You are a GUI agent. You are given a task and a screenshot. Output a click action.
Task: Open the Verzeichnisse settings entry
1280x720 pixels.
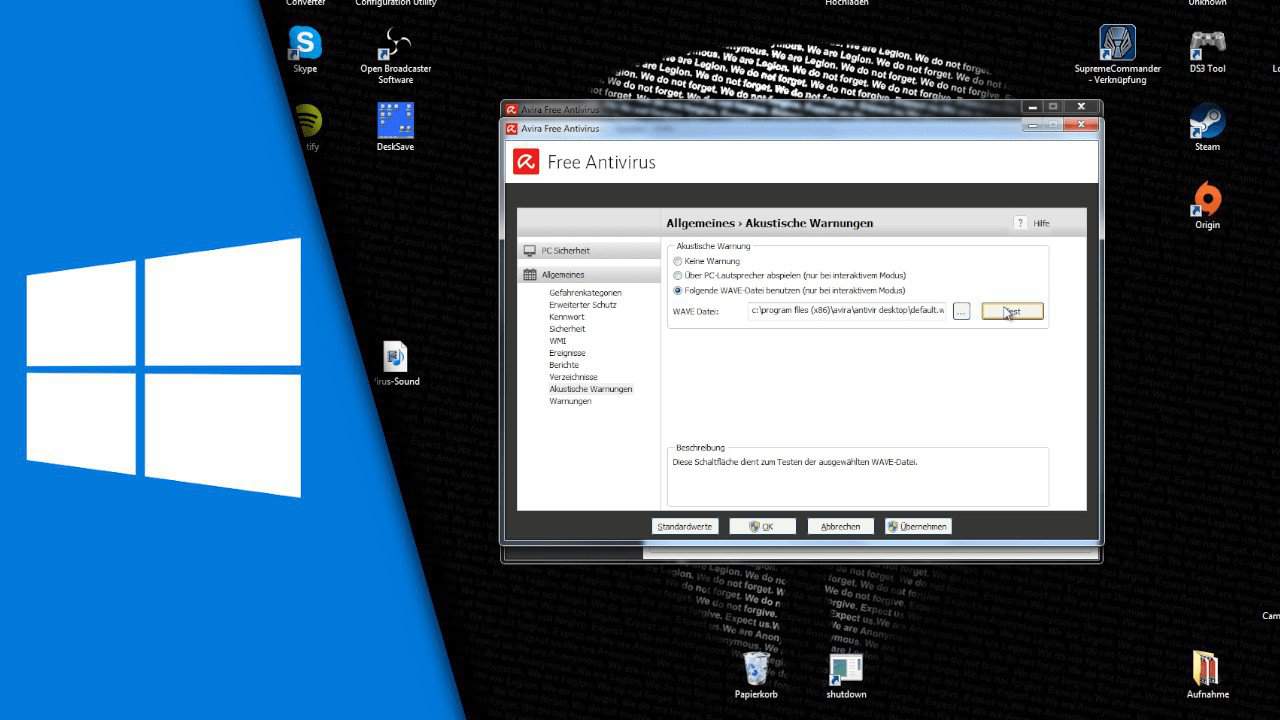pyautogui.click(x=573, y=377)
